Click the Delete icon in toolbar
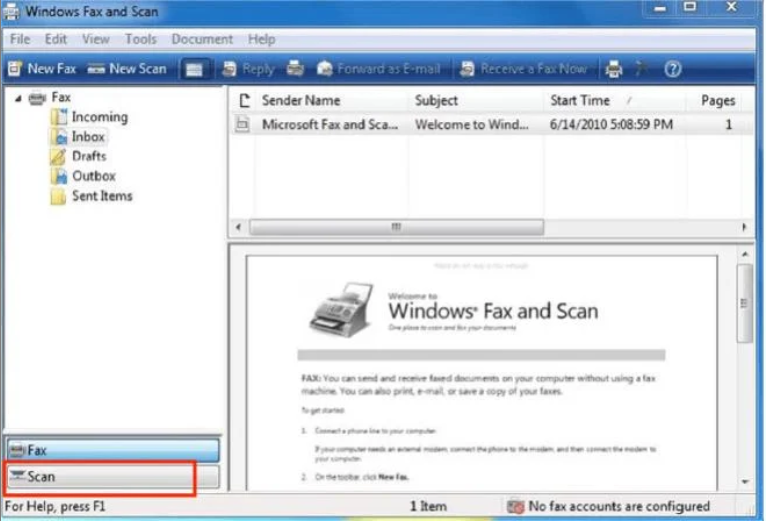This screenshot has width=766, height=521. 641,69
